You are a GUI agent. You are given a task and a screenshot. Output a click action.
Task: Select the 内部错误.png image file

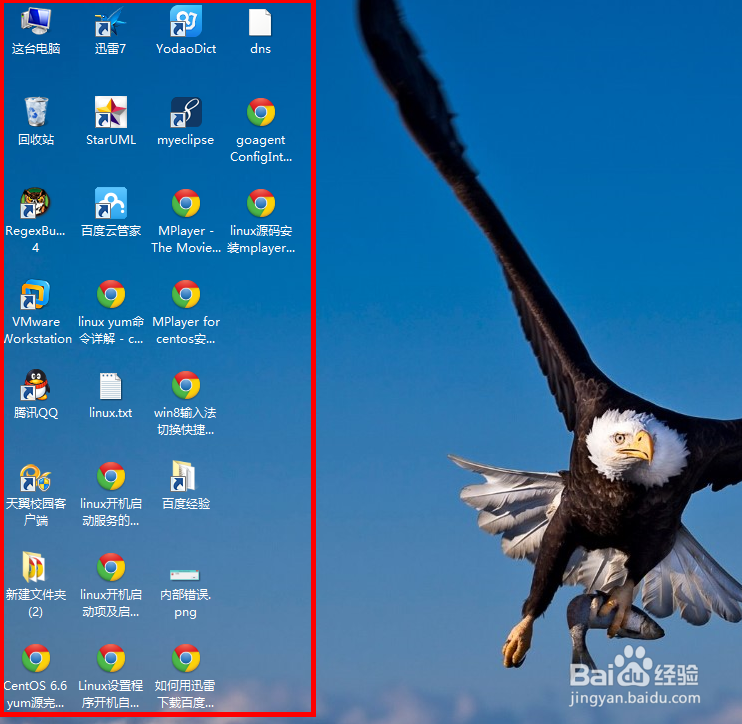pos(185,575)
